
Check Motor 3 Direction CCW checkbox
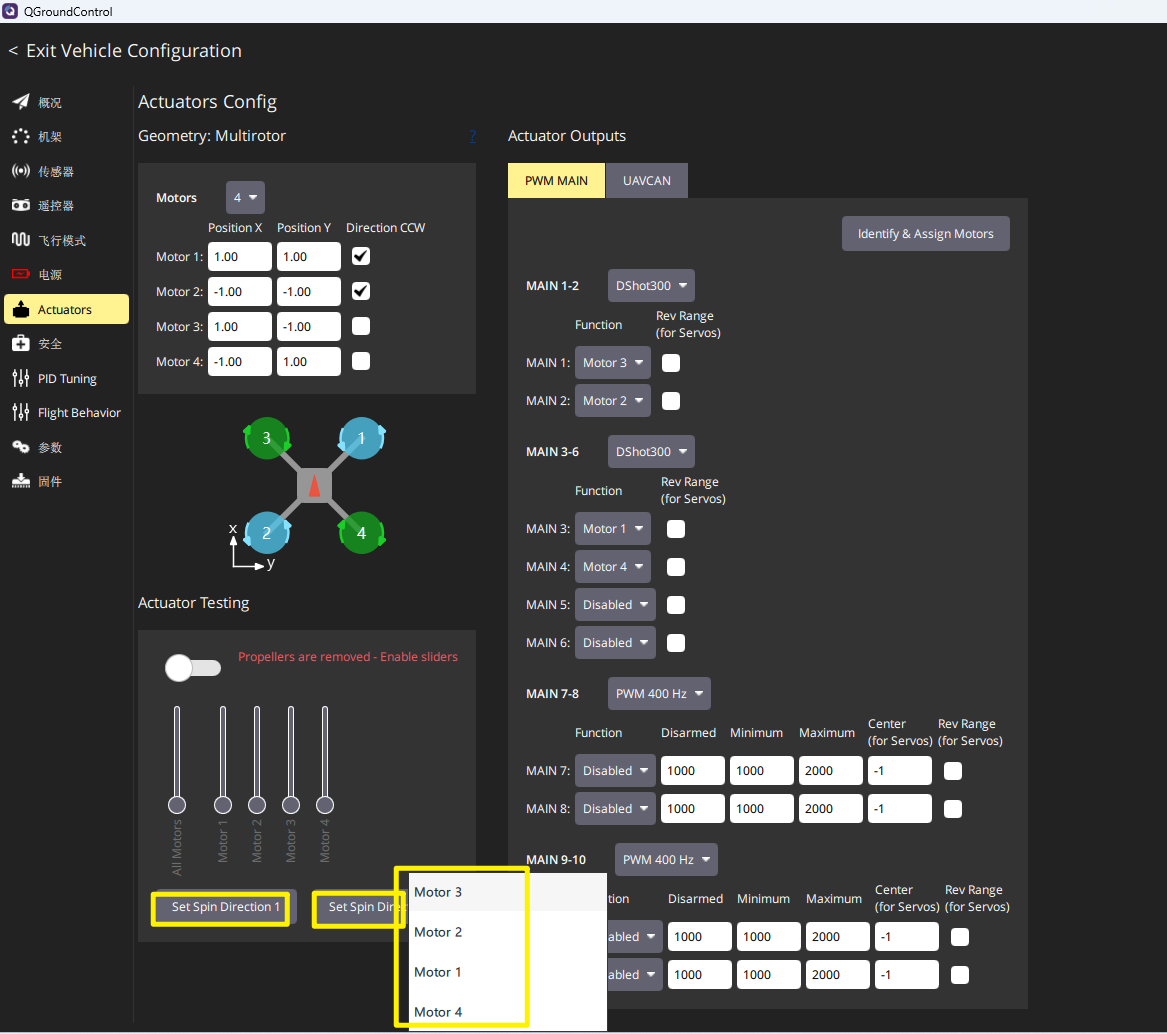click(361, 326)
